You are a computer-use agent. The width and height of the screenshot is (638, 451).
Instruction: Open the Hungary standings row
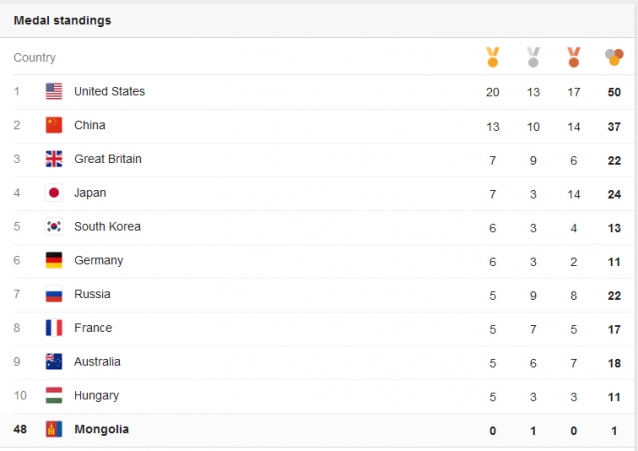tap(317, 396)
